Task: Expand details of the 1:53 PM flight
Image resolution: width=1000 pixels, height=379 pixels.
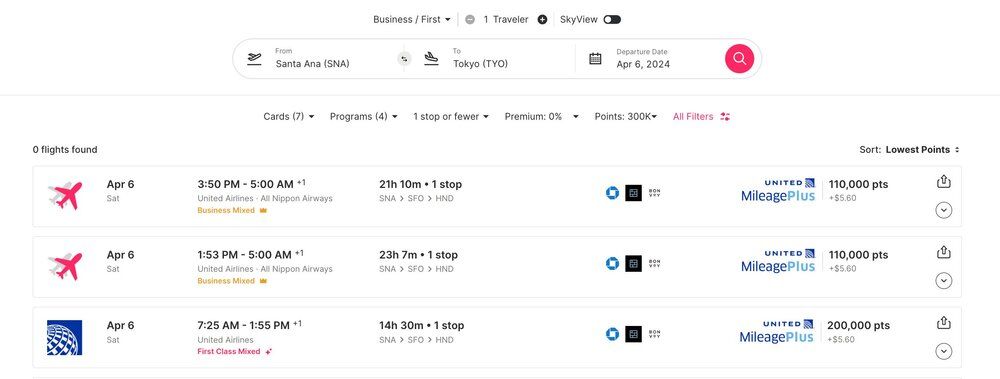Action: click(x=944, y=281)
